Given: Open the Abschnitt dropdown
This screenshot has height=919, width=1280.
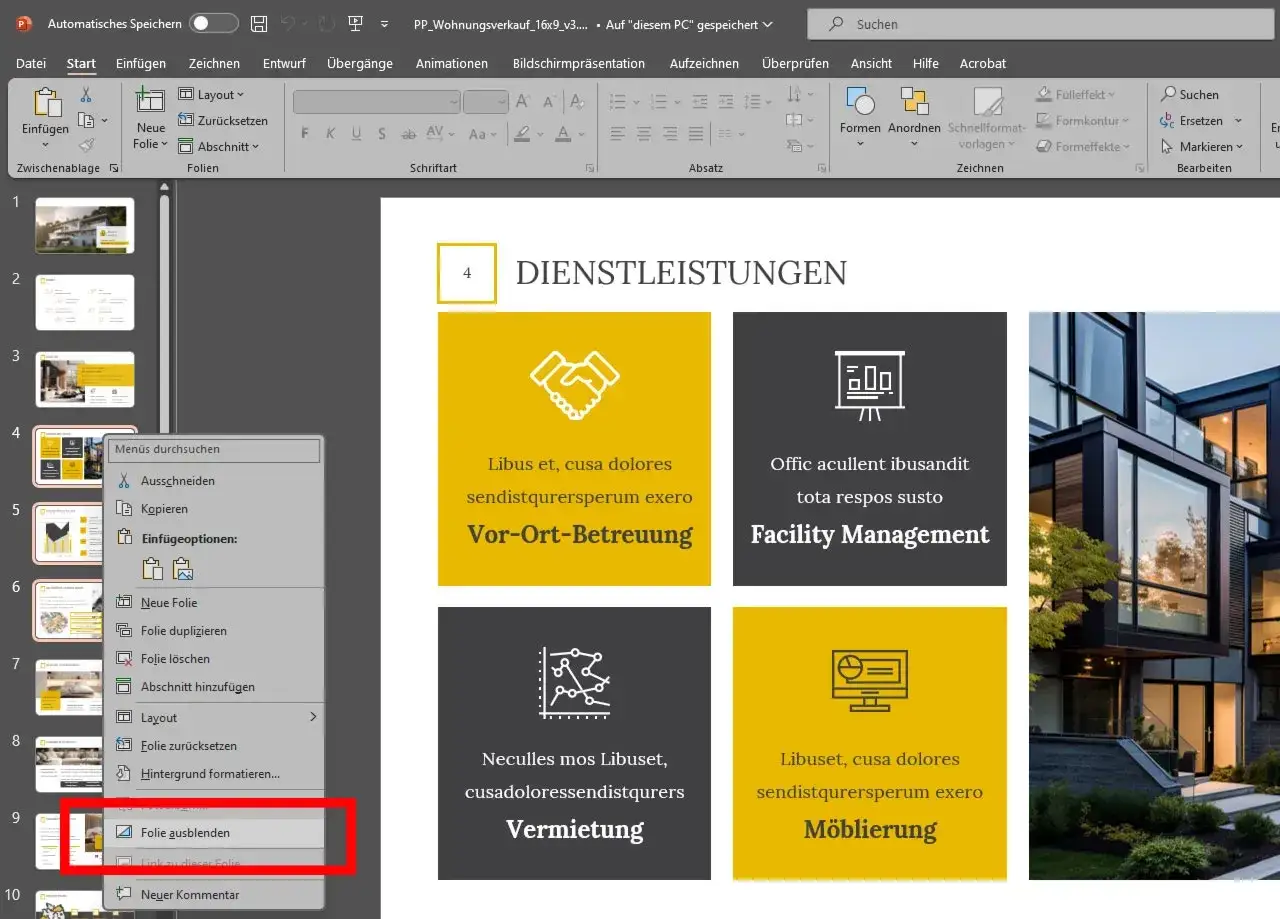Looking at the screenshot, I should 220,146.
